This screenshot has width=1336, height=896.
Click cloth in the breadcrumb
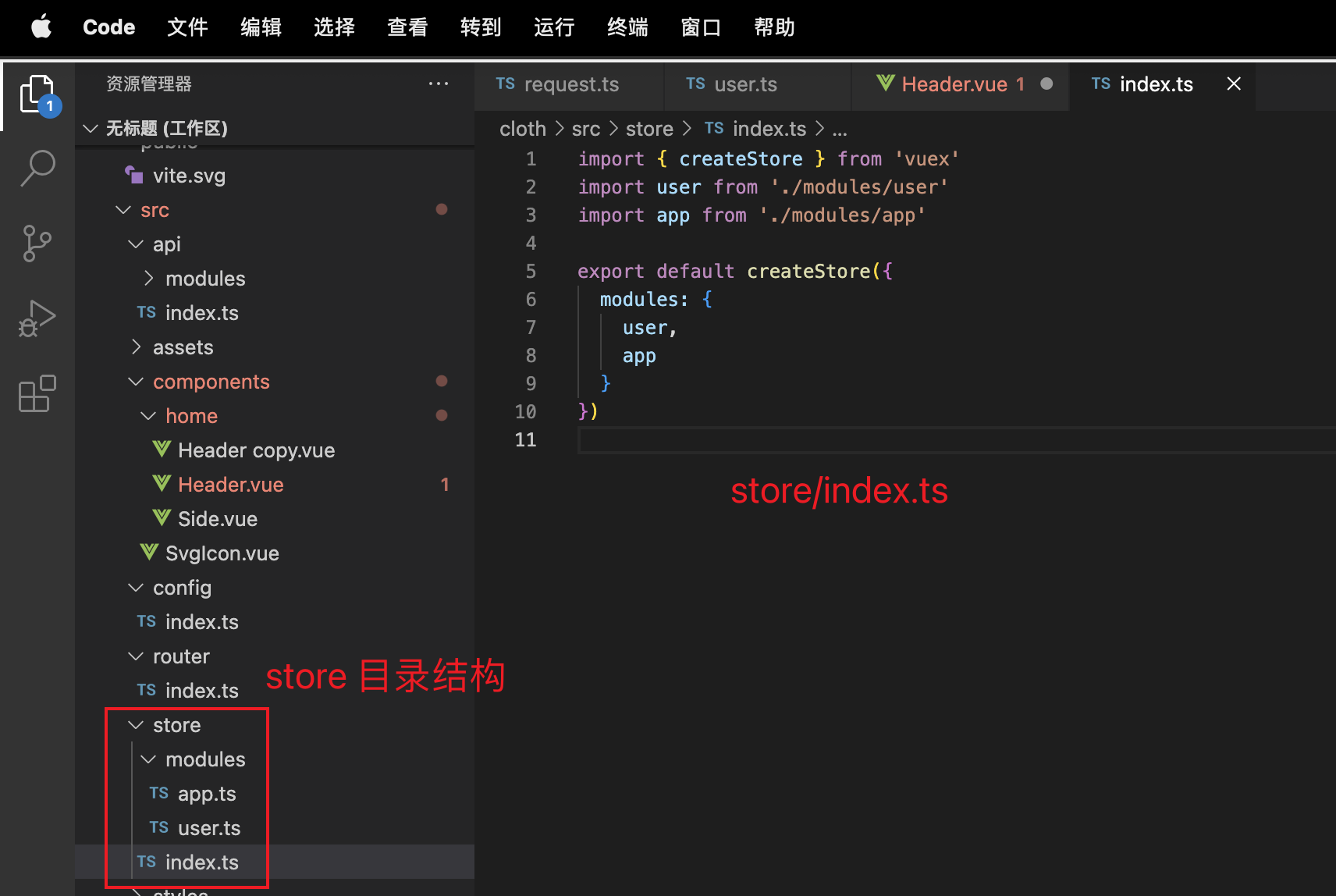523,129
